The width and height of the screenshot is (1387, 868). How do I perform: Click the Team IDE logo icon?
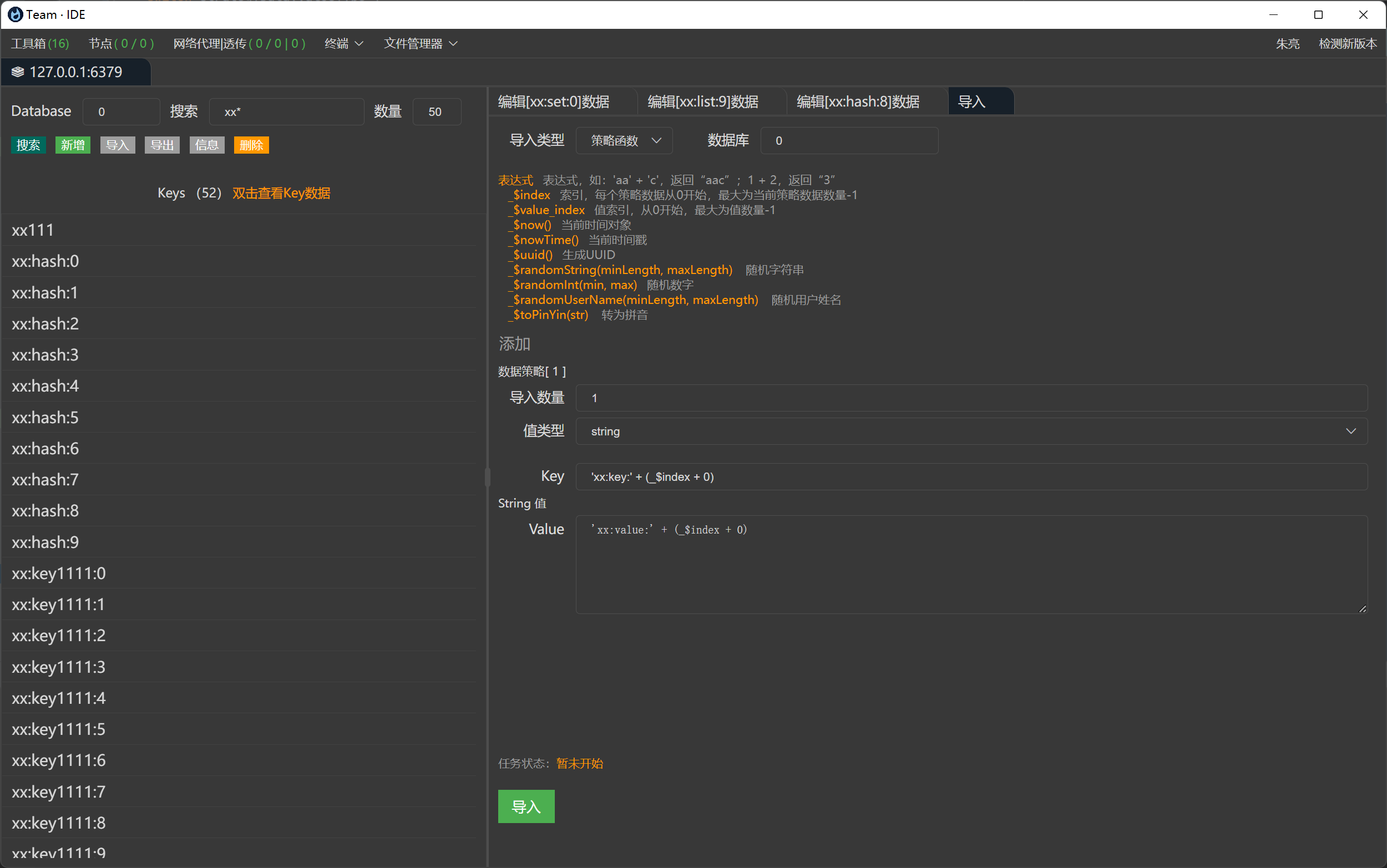(16, 14)
